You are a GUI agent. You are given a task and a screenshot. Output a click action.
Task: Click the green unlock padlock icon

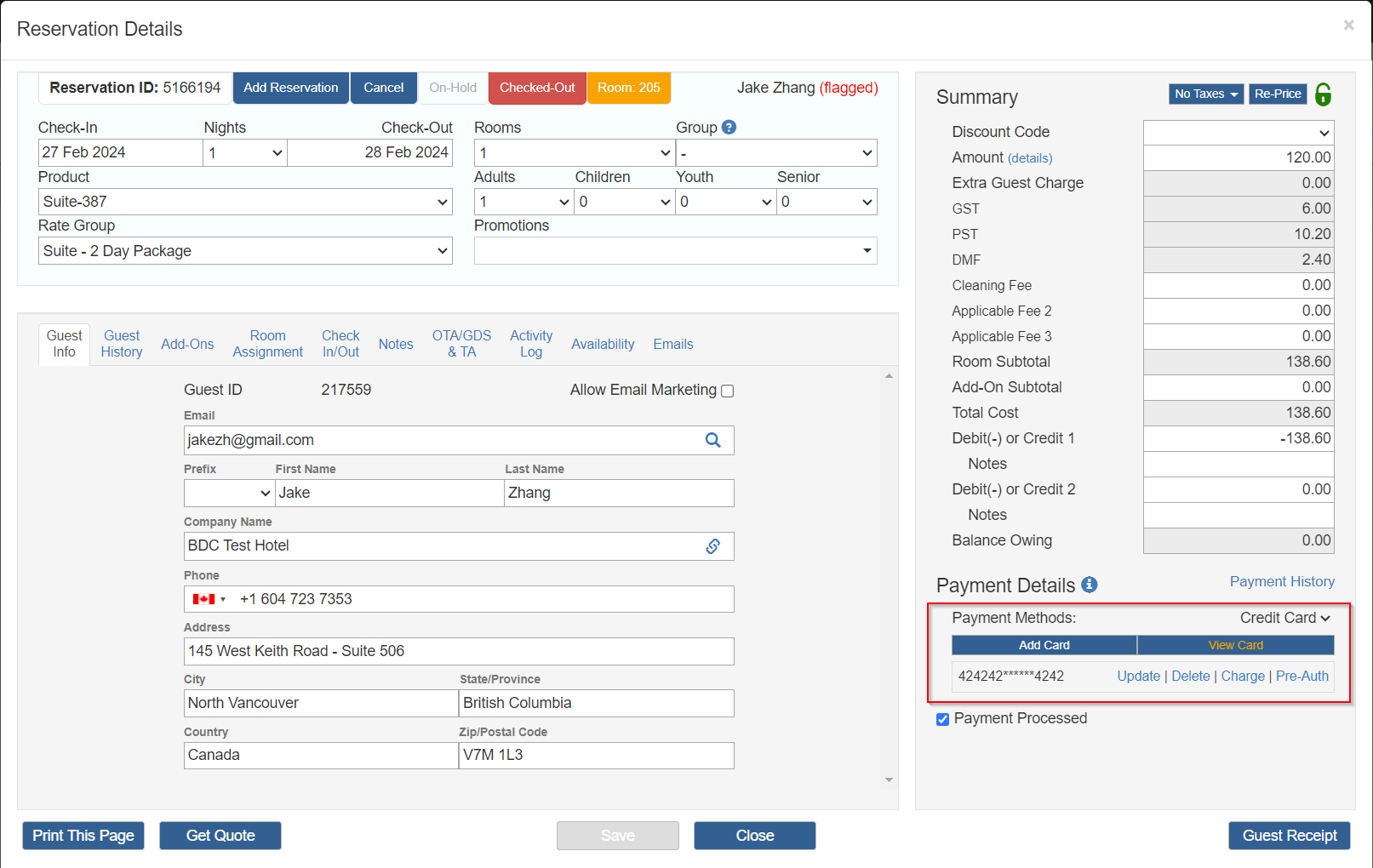(1324, 94)
